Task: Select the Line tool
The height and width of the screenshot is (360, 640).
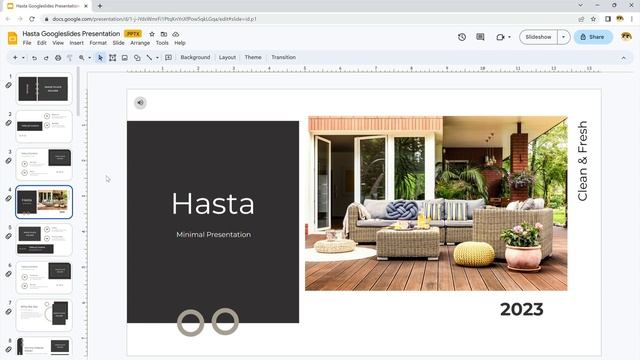Action: coord(149,58)
